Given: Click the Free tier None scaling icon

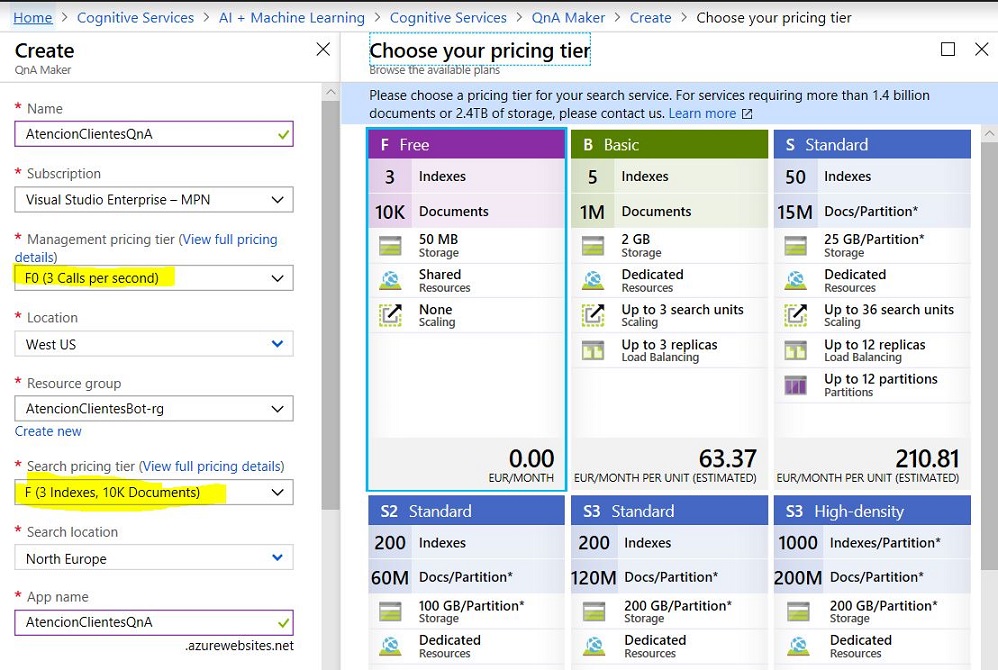Looking at the screenshot, I should [390, 315].
